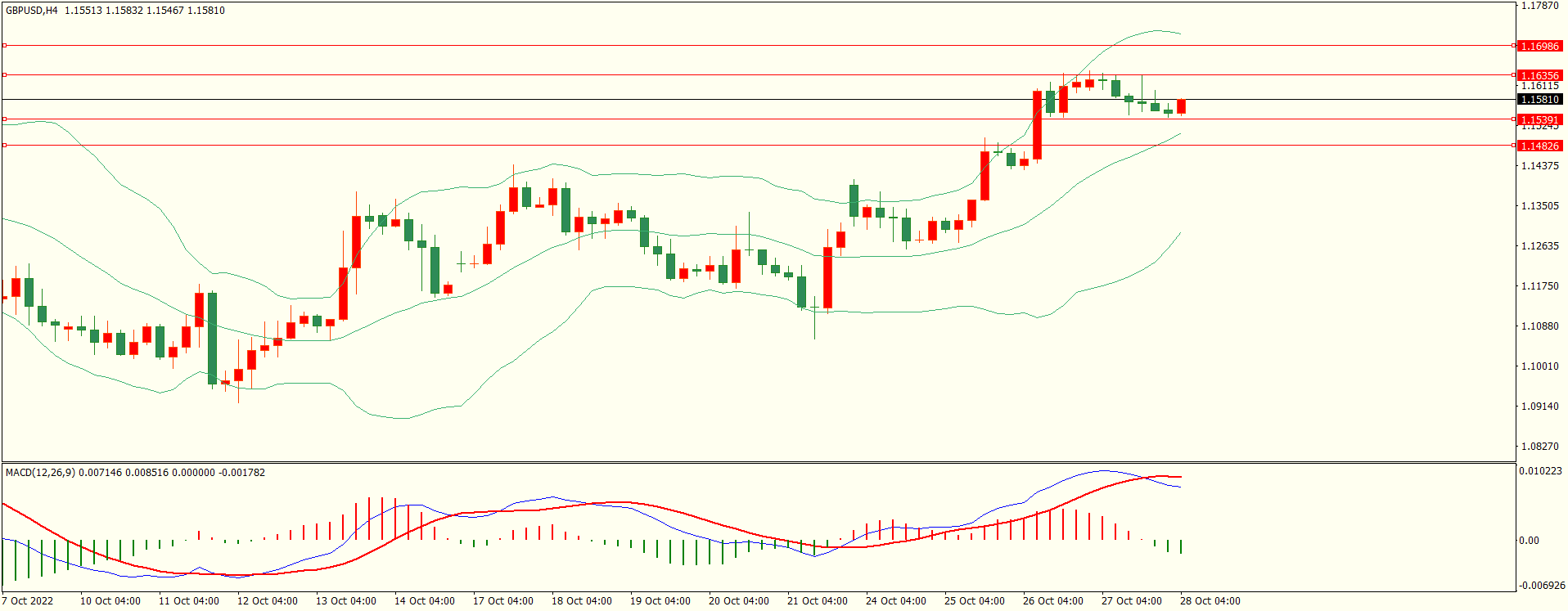Click the MACD zero level label 0.00
Screen dimensions: 1568x611
pos(1529,541)
